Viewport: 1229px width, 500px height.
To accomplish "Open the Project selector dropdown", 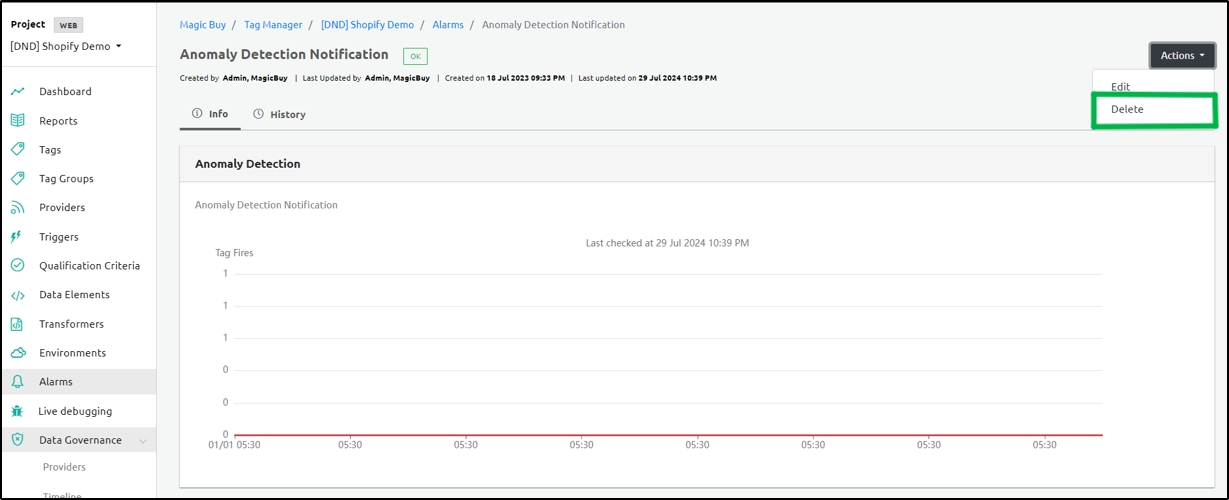I will click(66, 46).
